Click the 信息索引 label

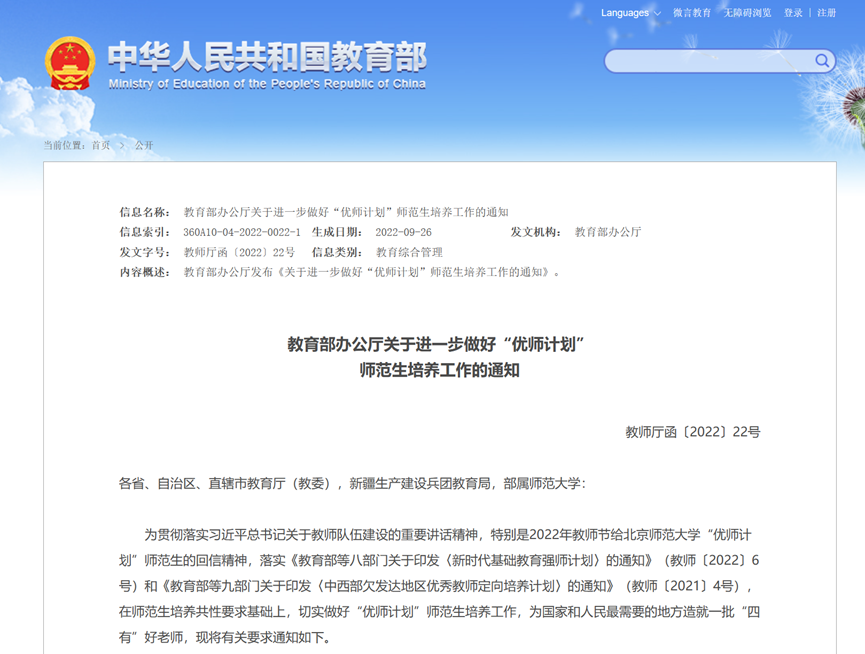pyautogui.click(x=145, y=232)
